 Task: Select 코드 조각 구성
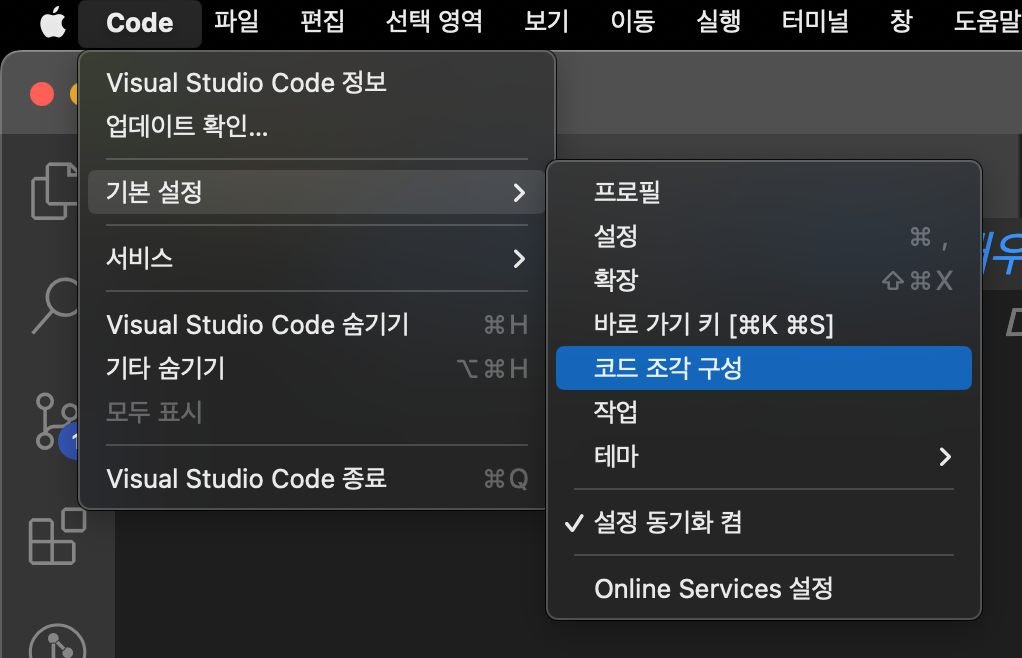(x=763, y=368)
